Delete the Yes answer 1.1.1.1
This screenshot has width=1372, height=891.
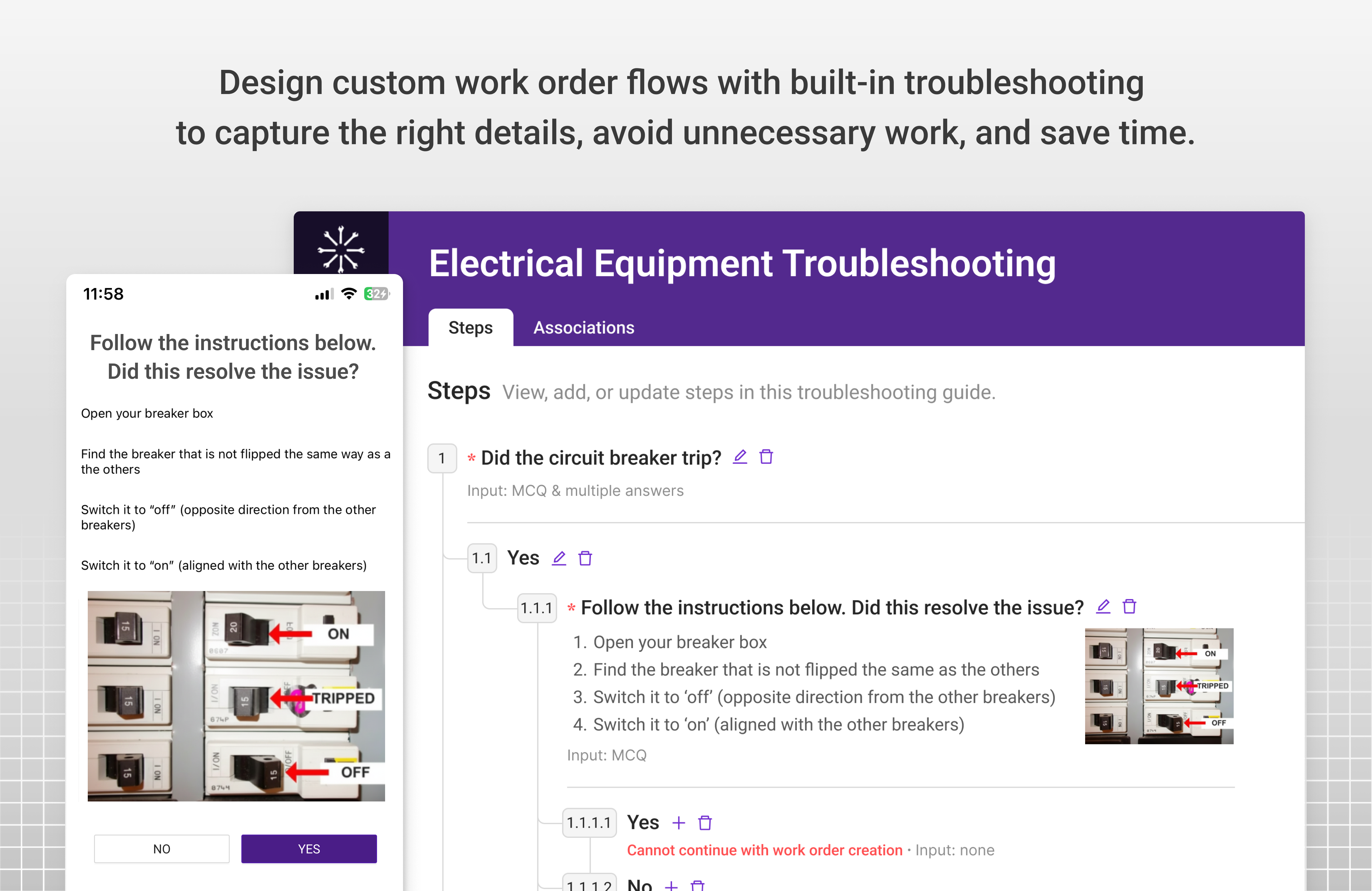click(x=705, y=822)
